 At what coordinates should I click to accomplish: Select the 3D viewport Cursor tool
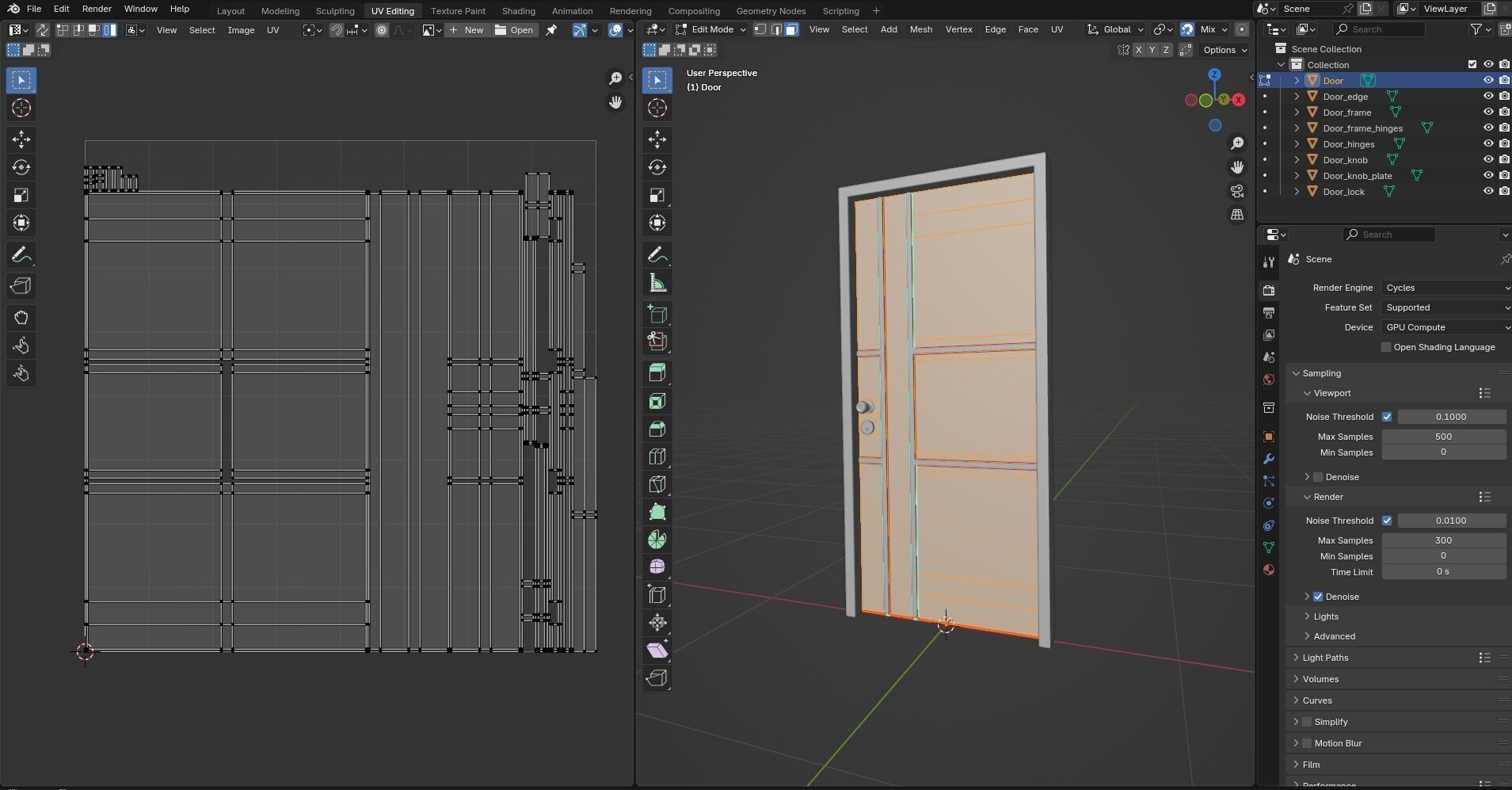tap(657, 108)
